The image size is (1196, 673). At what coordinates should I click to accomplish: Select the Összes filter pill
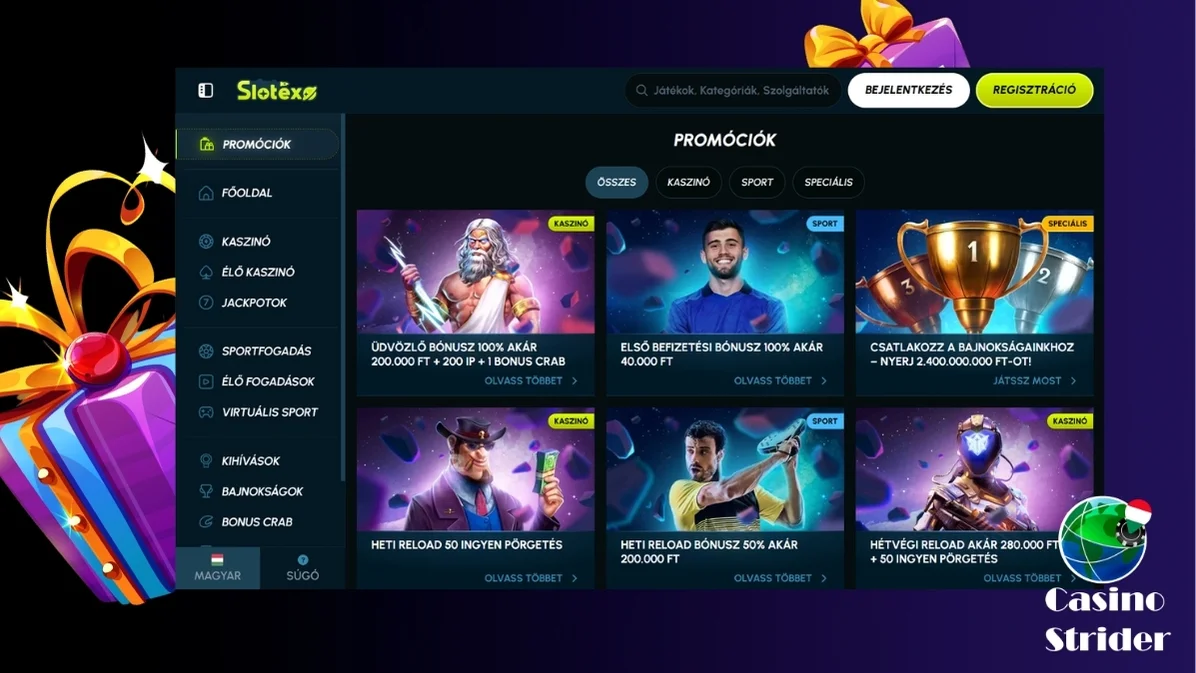[x=616, y=182]
